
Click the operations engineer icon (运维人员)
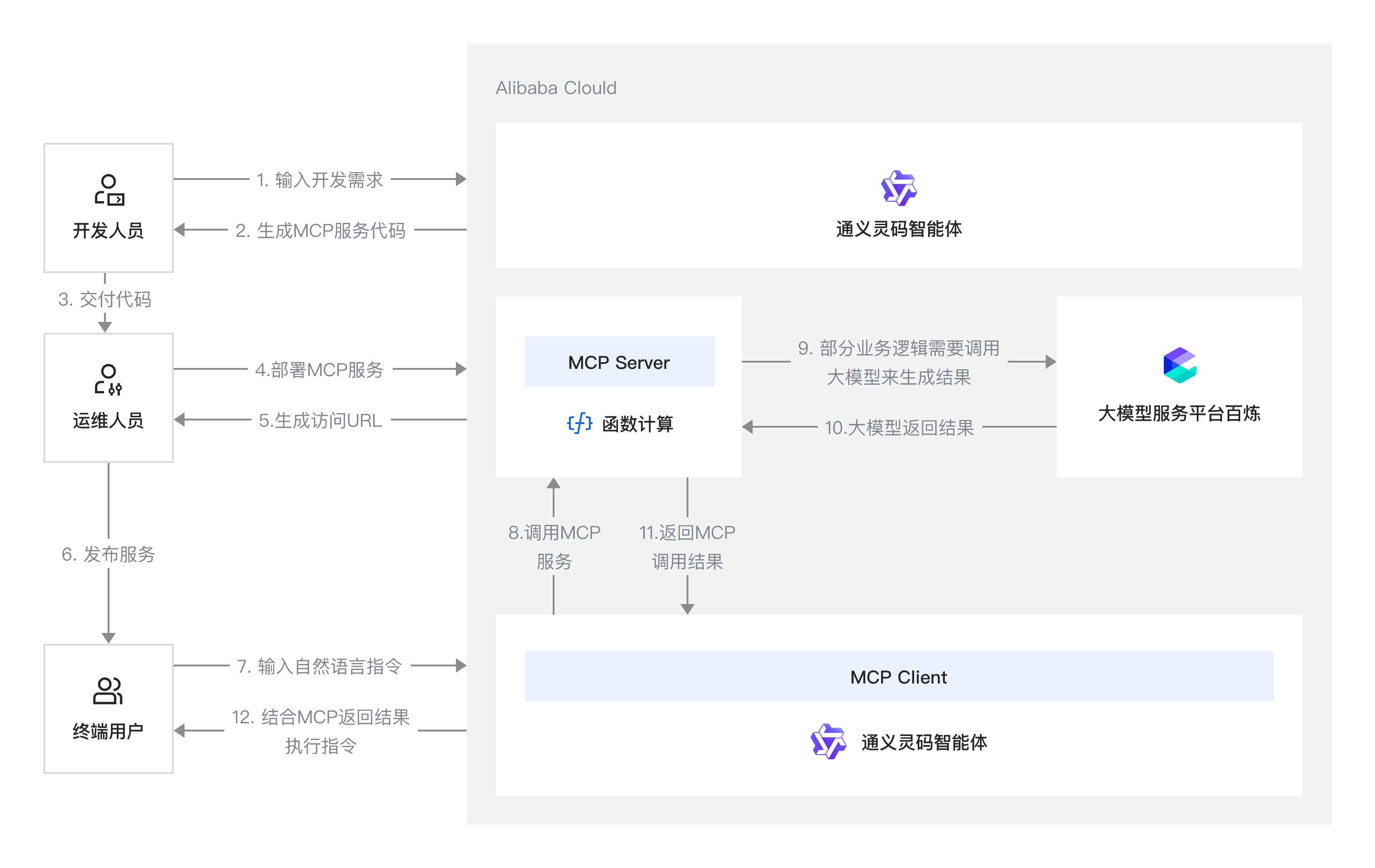click(x=109, y=379)
